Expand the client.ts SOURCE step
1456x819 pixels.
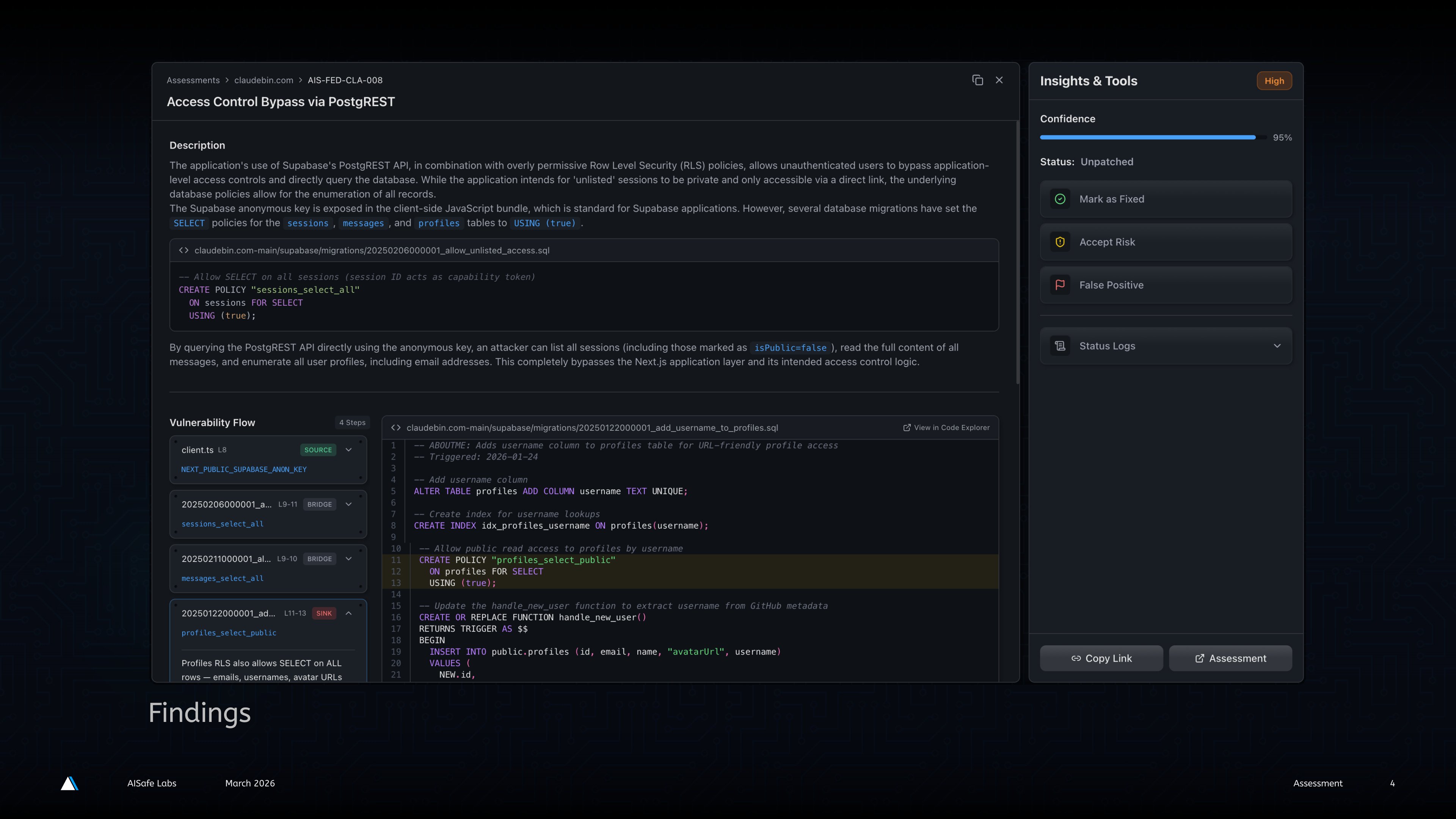point(349,450)
